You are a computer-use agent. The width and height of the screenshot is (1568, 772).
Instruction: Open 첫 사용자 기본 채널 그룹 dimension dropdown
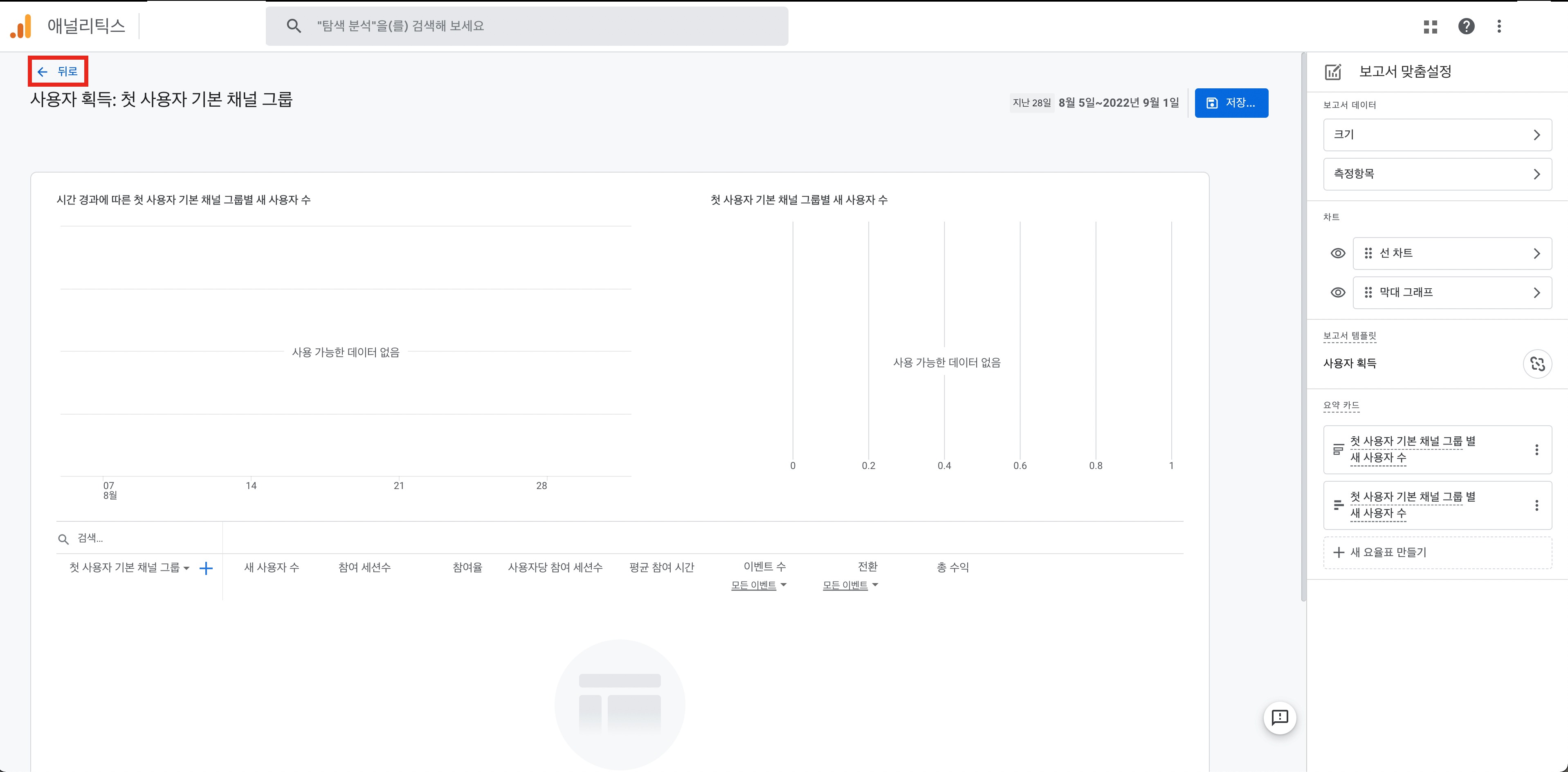(x=129, y=568)
